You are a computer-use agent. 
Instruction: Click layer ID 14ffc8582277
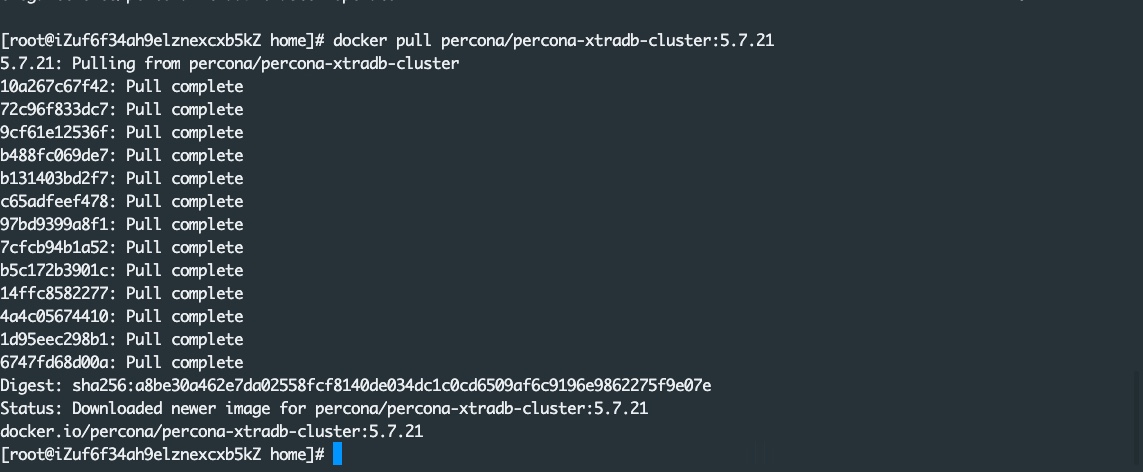[x=57, y=294]
